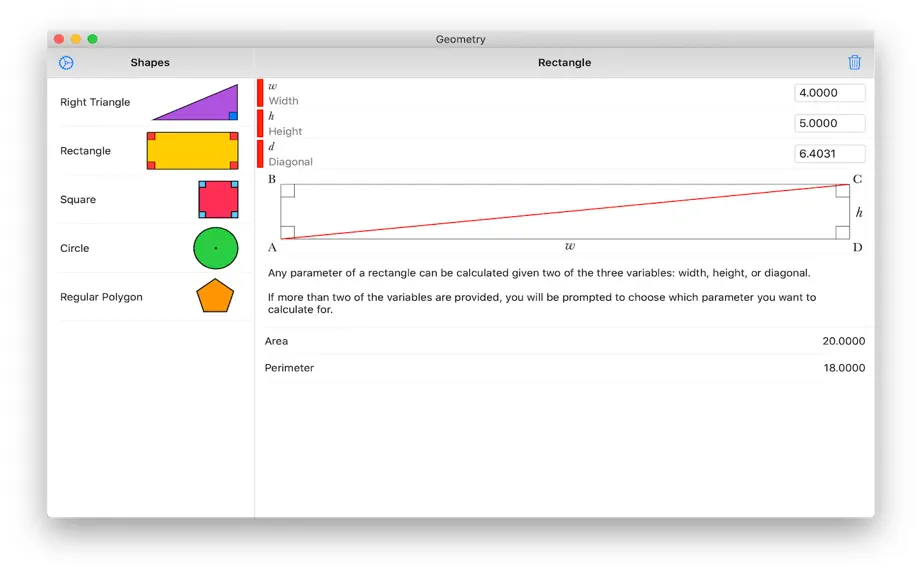
Task: Click the Geometry window title
Action: click(460, 39)
